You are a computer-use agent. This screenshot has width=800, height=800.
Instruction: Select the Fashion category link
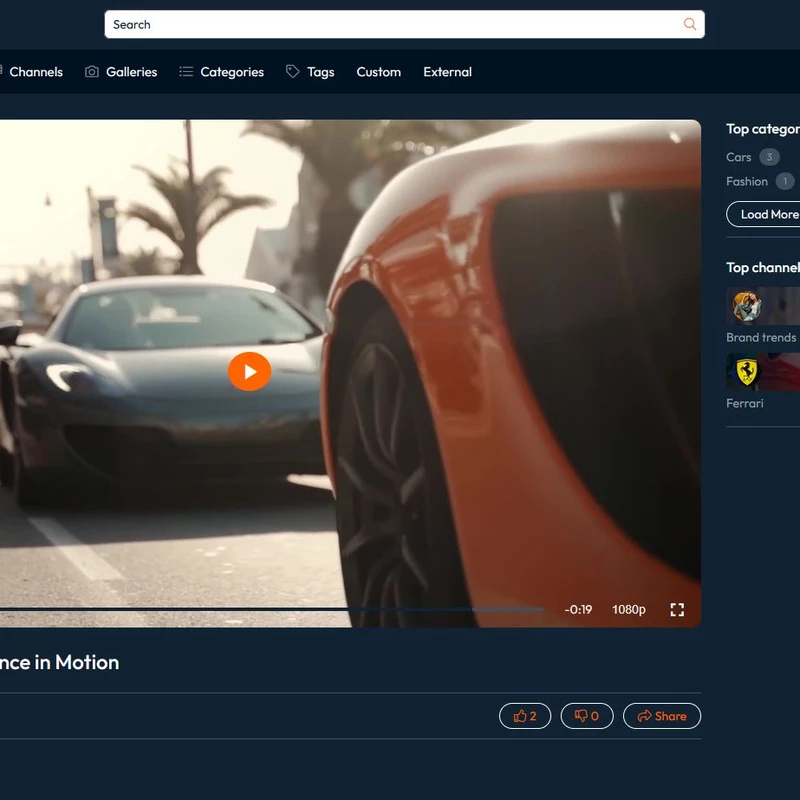(x=747, y=181)
